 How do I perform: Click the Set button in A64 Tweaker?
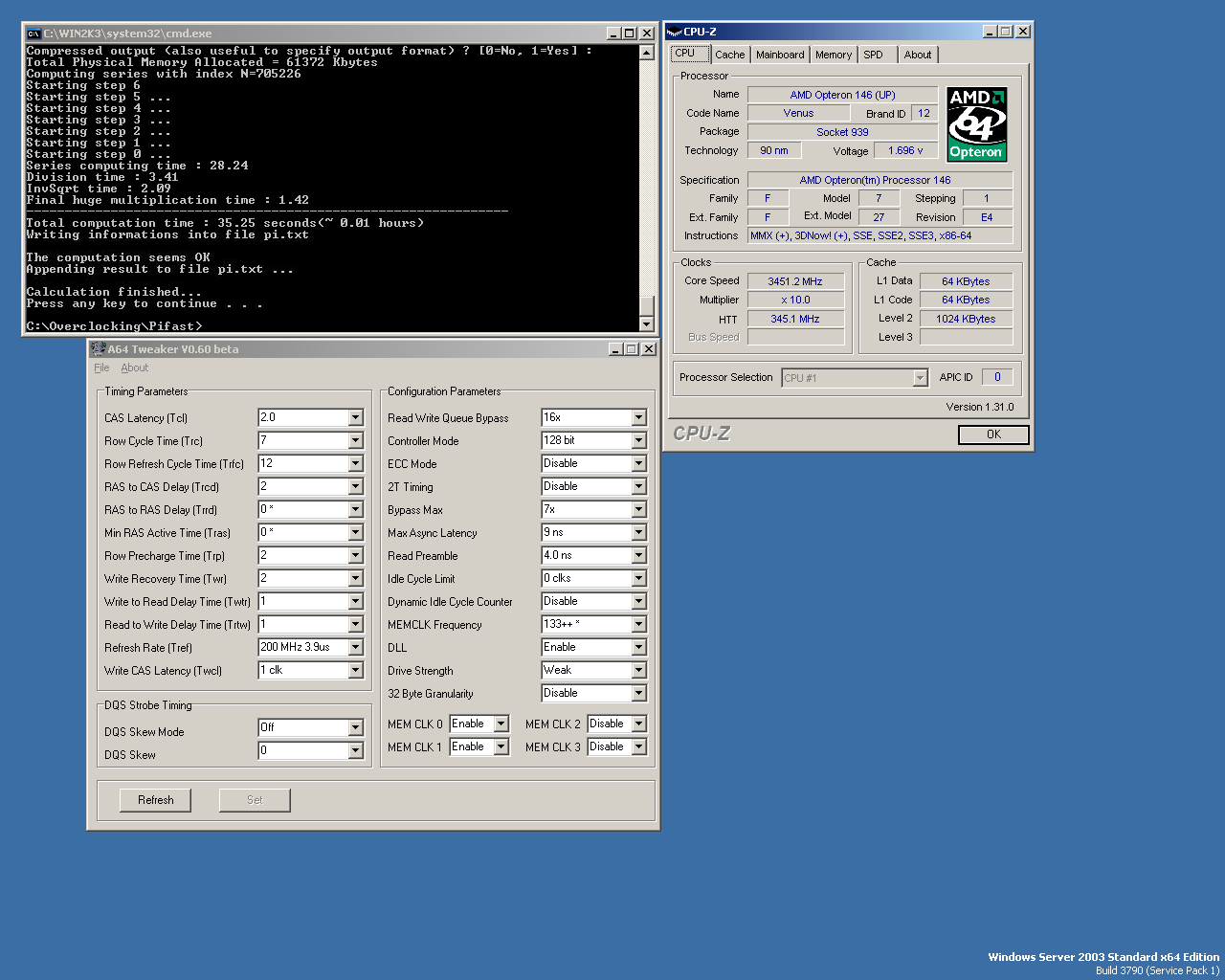[255, 800]
